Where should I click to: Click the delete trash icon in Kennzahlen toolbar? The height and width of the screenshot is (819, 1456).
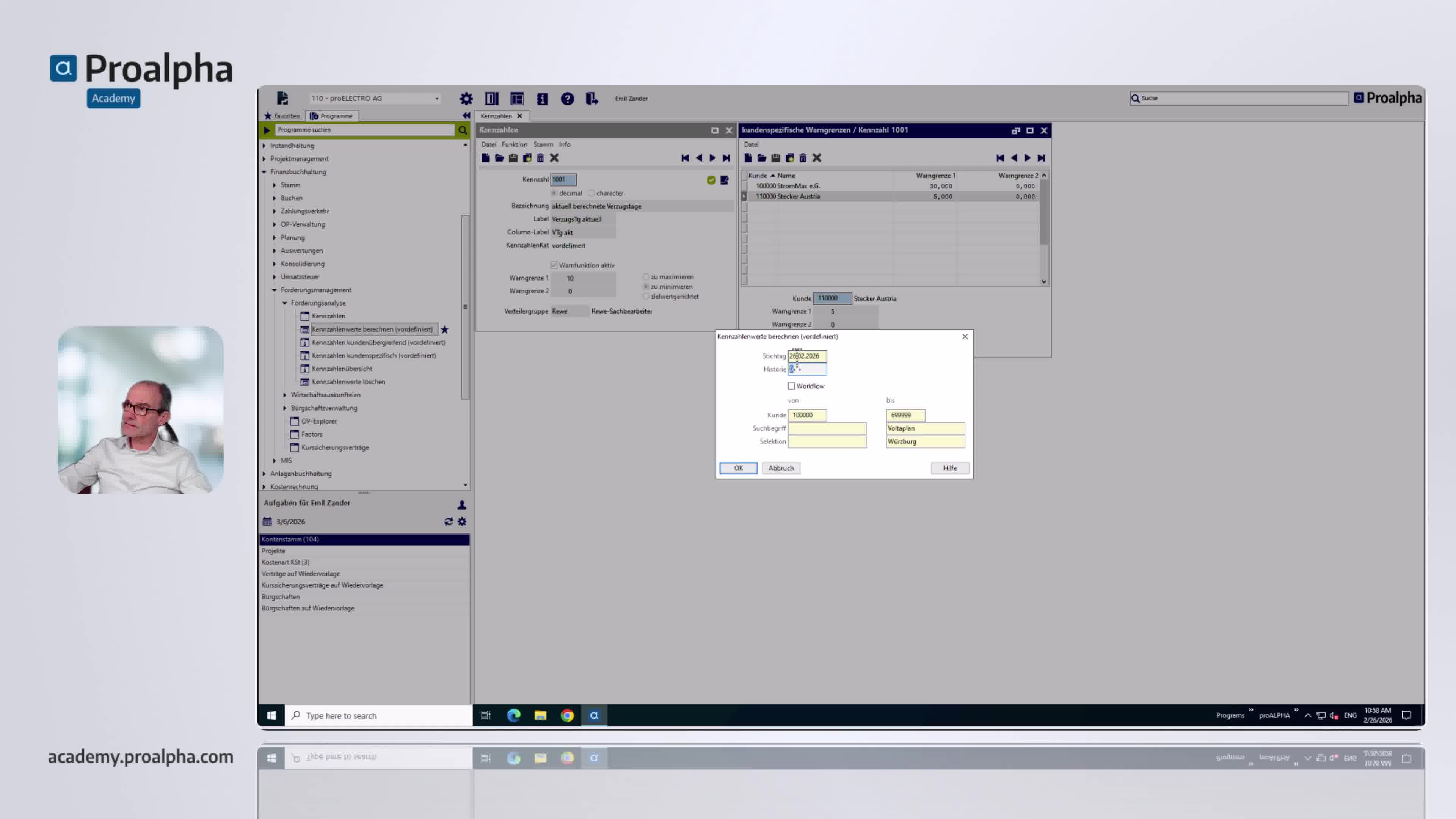point(540,158)
